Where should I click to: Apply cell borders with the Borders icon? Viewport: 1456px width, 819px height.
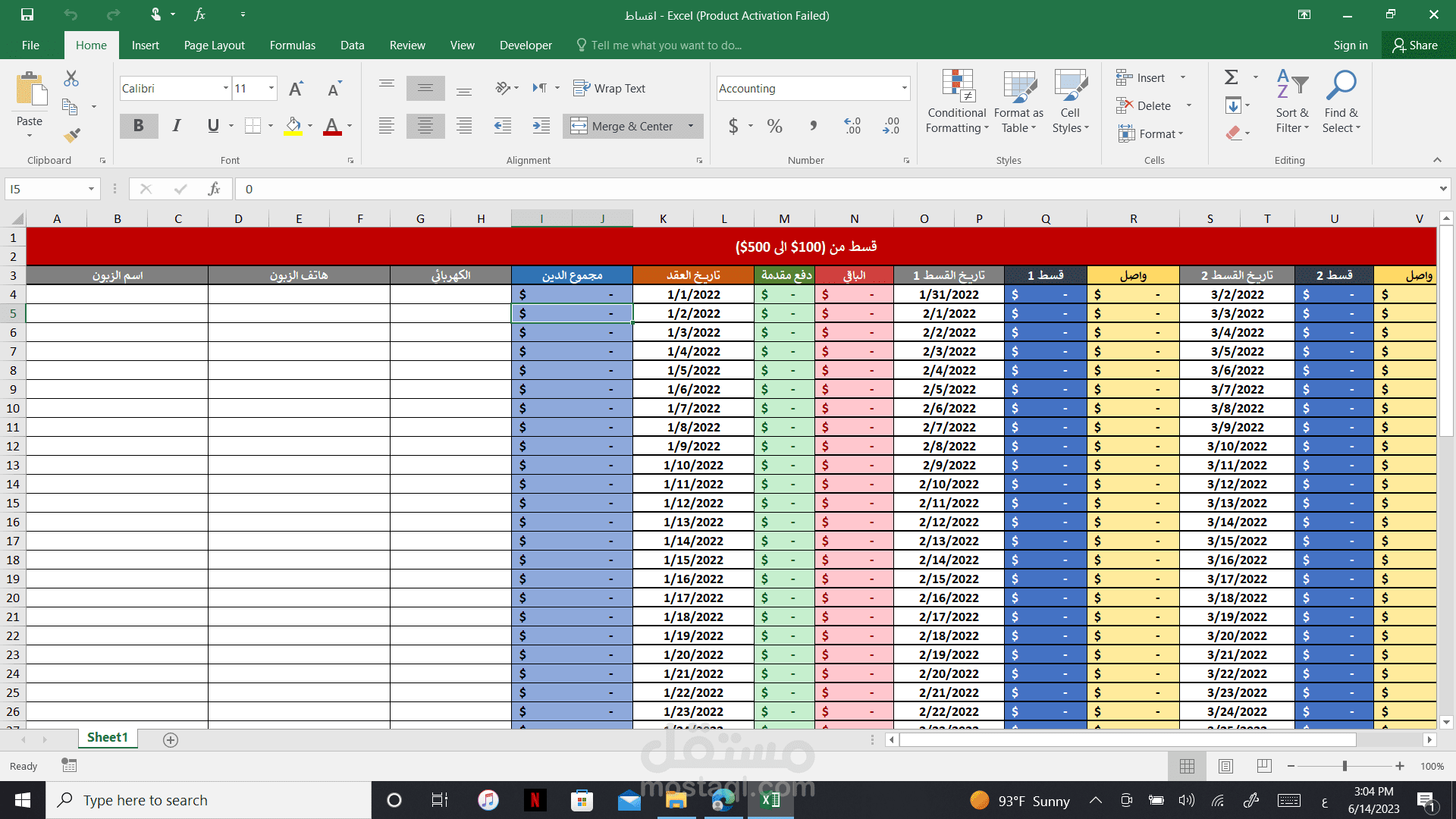click(x=253, y=126)
